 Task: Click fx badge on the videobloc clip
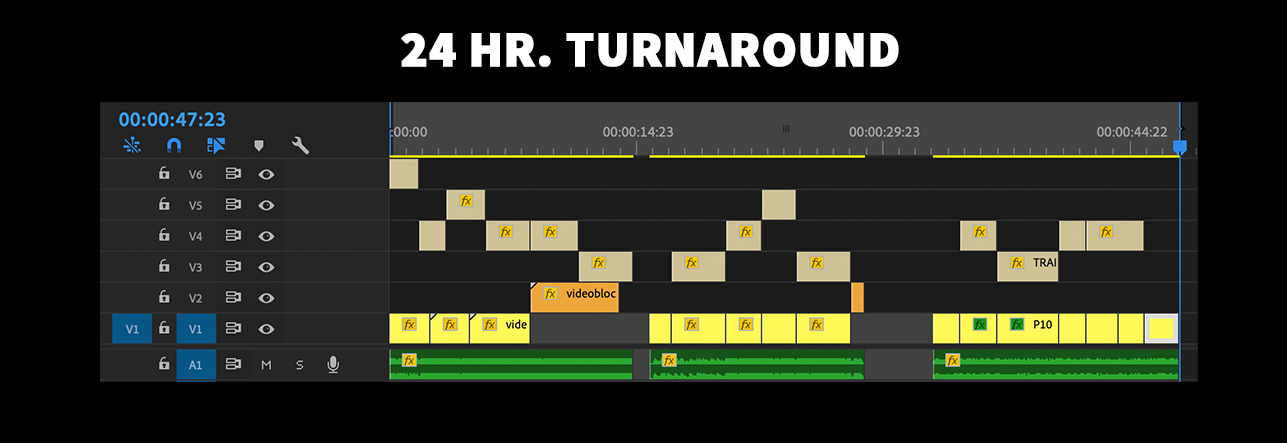(550, 294)
